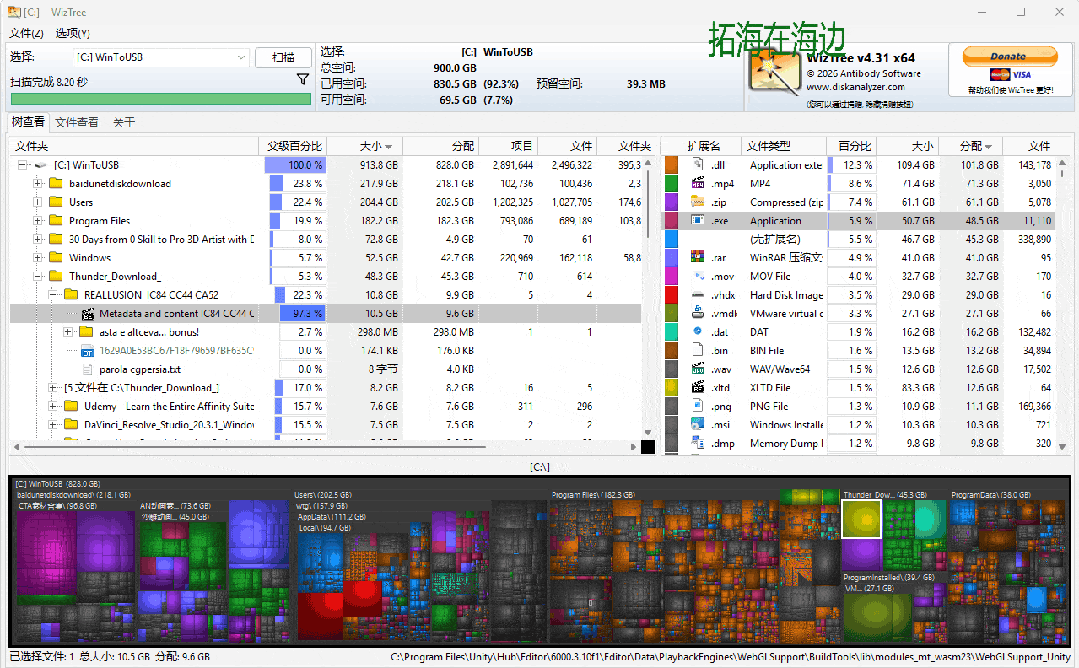Open the www.diskanalyzer.com link
1079x668 pixels.
pyautogui.click(x=855, y=87)
